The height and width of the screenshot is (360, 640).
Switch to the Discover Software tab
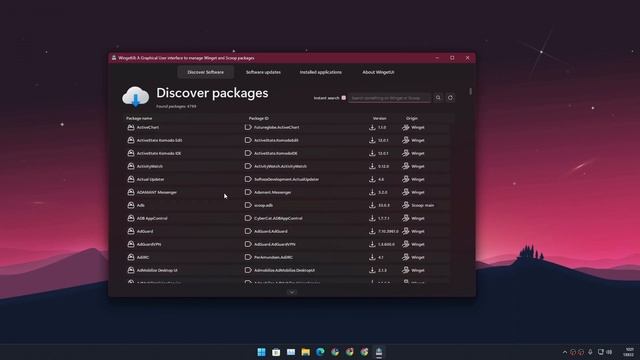tap(205, 72)
